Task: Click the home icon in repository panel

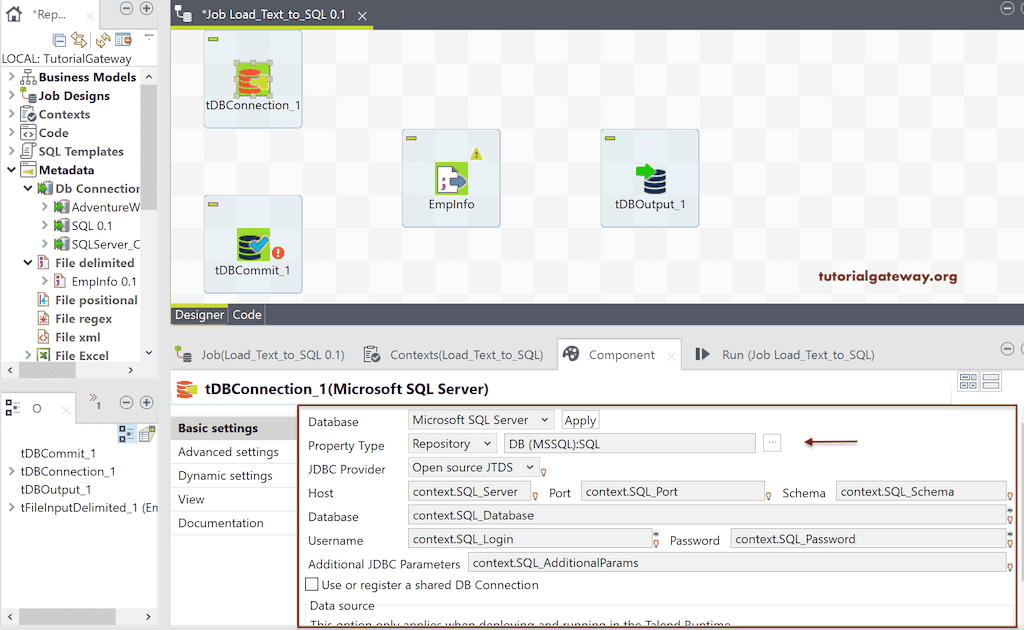Action: [14, 14]
